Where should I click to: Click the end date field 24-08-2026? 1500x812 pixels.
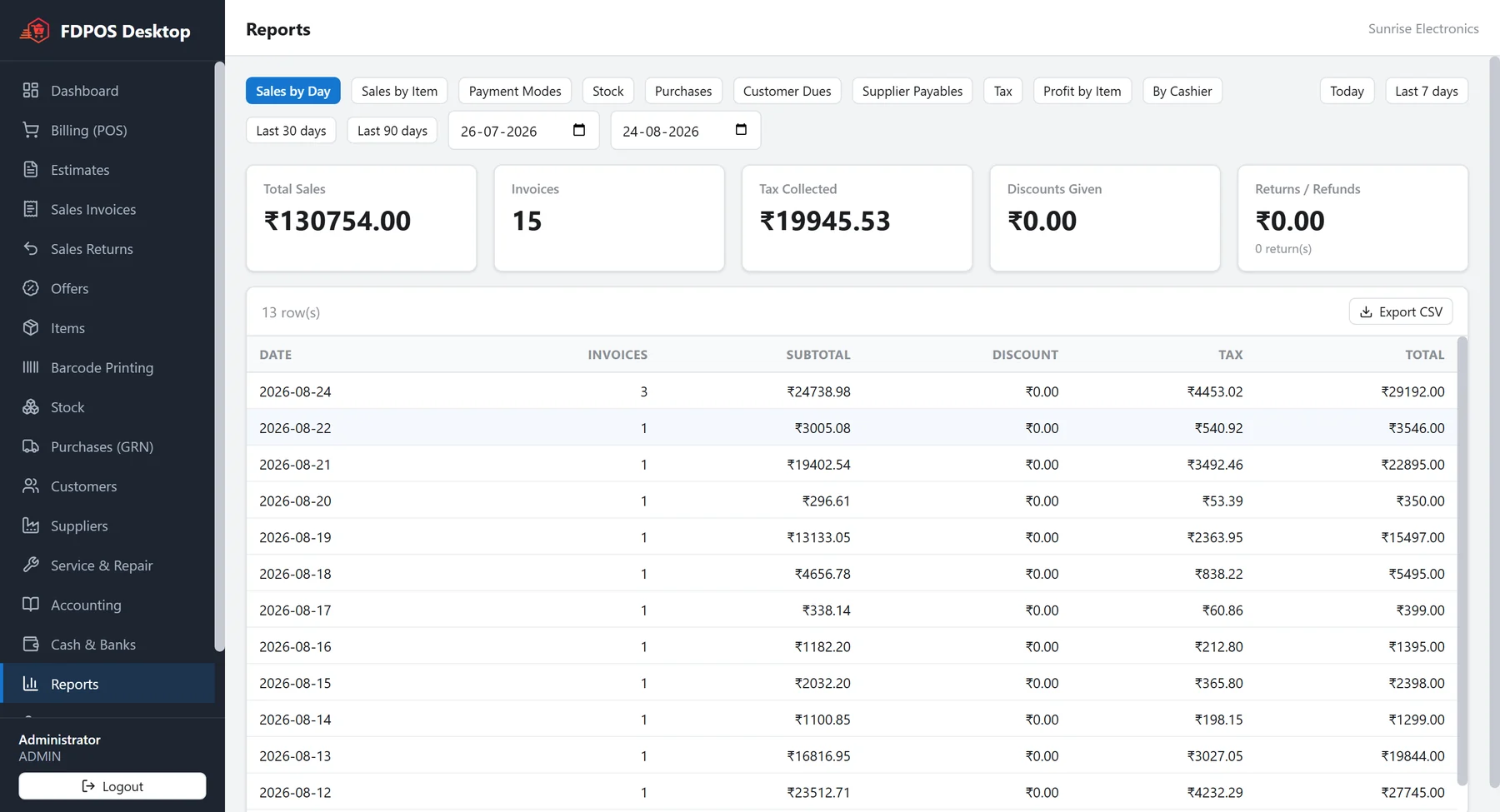pyautogui.click(x=686, y=131)
